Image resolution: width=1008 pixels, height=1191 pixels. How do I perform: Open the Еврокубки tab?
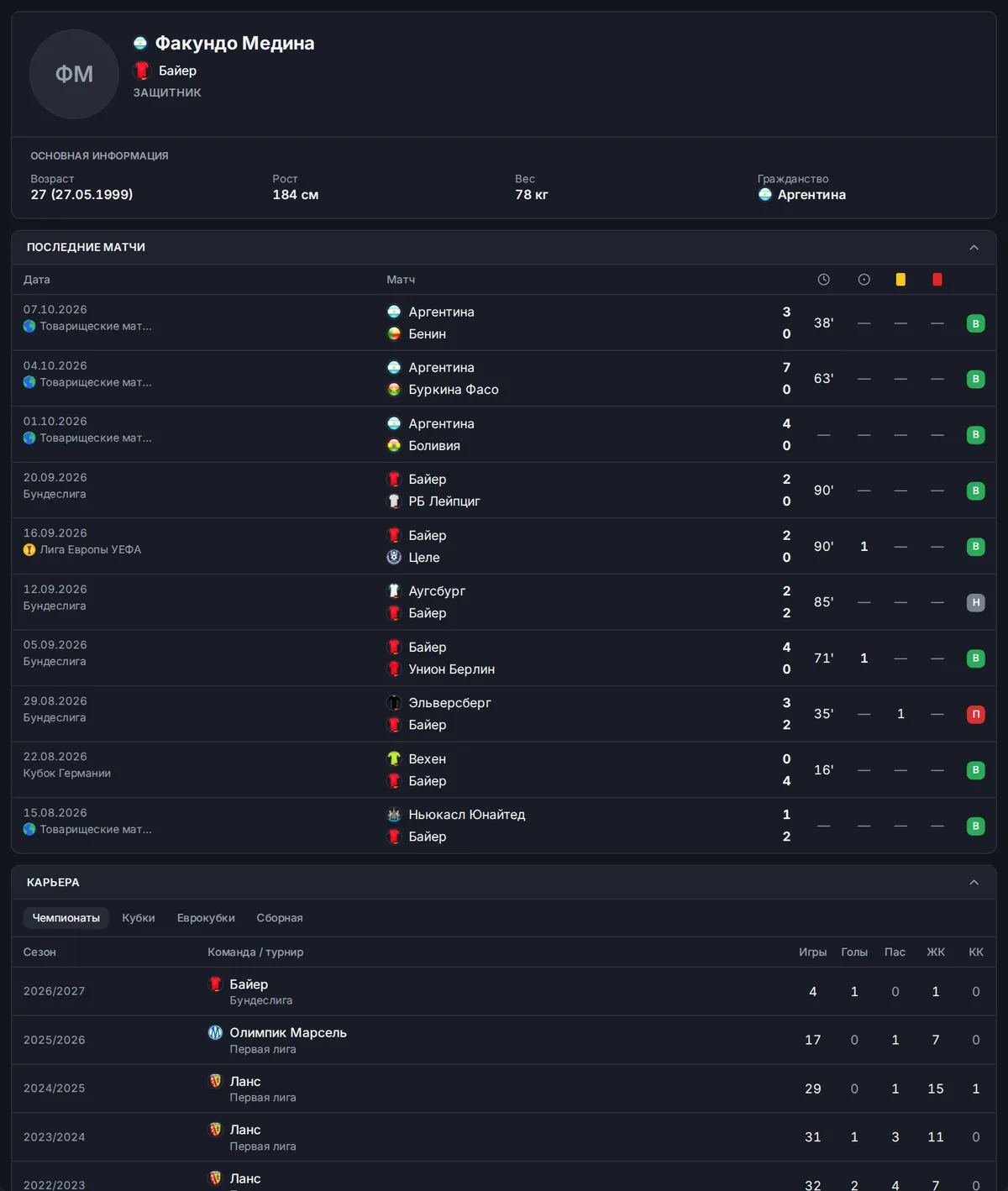coord(206,918)
